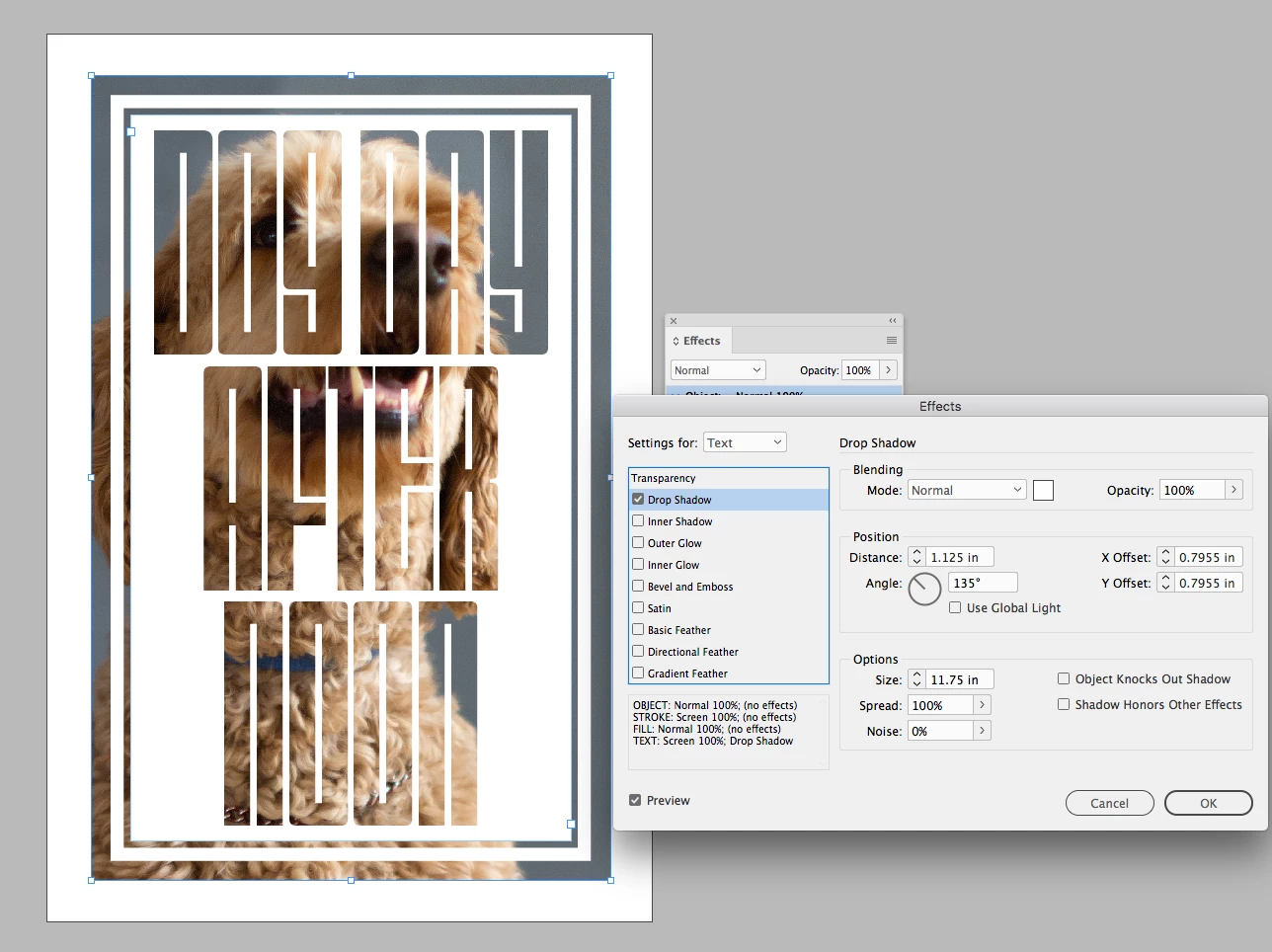This screenshot has width=1272, height=952.
Task: Click the top-center selection handle on frame
Action: [351, 75]
